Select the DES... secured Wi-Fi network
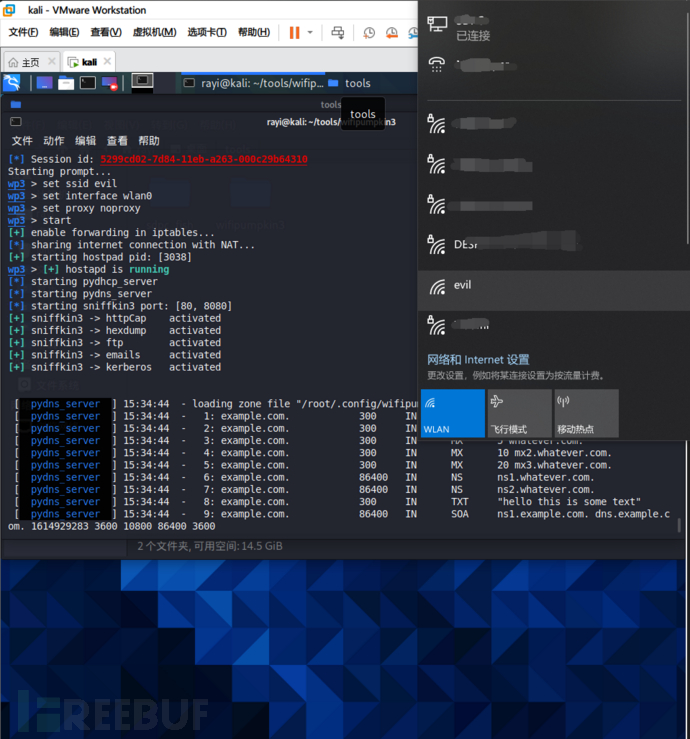The image size is (690, 739). (554, 244)
